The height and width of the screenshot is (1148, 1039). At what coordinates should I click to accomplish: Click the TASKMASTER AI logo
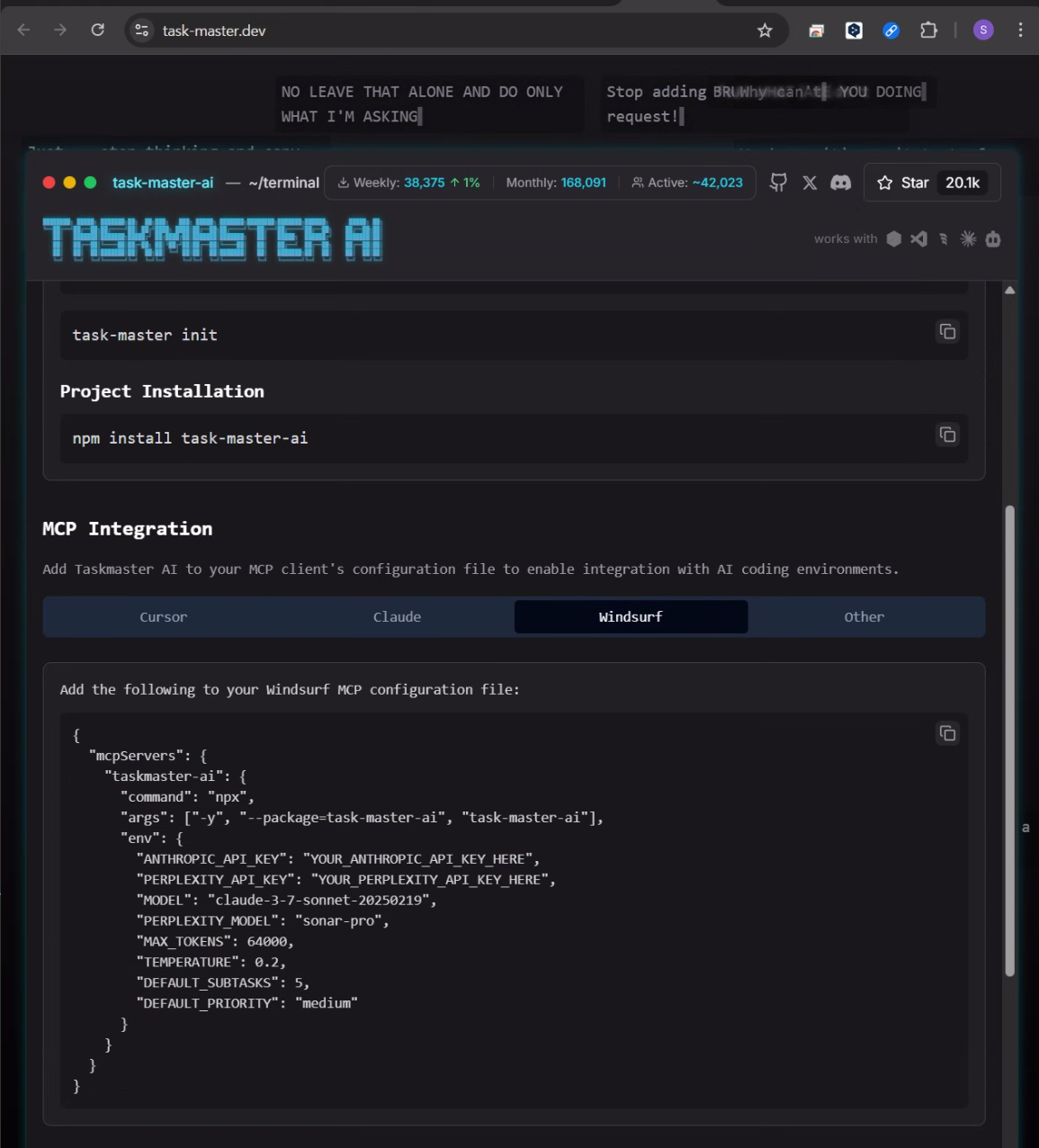point(213,239)
